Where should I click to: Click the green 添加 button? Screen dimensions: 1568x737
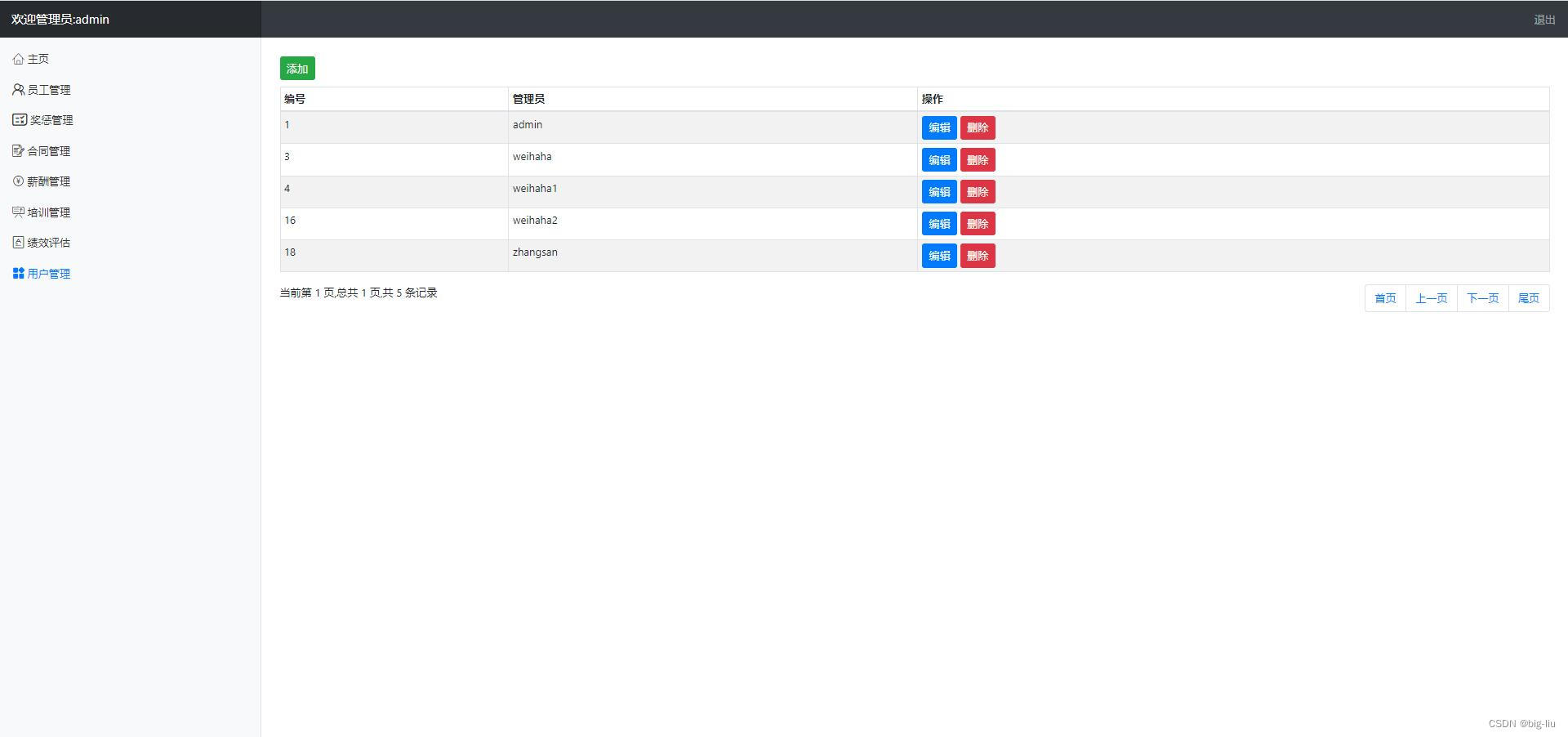click(297, 69)
